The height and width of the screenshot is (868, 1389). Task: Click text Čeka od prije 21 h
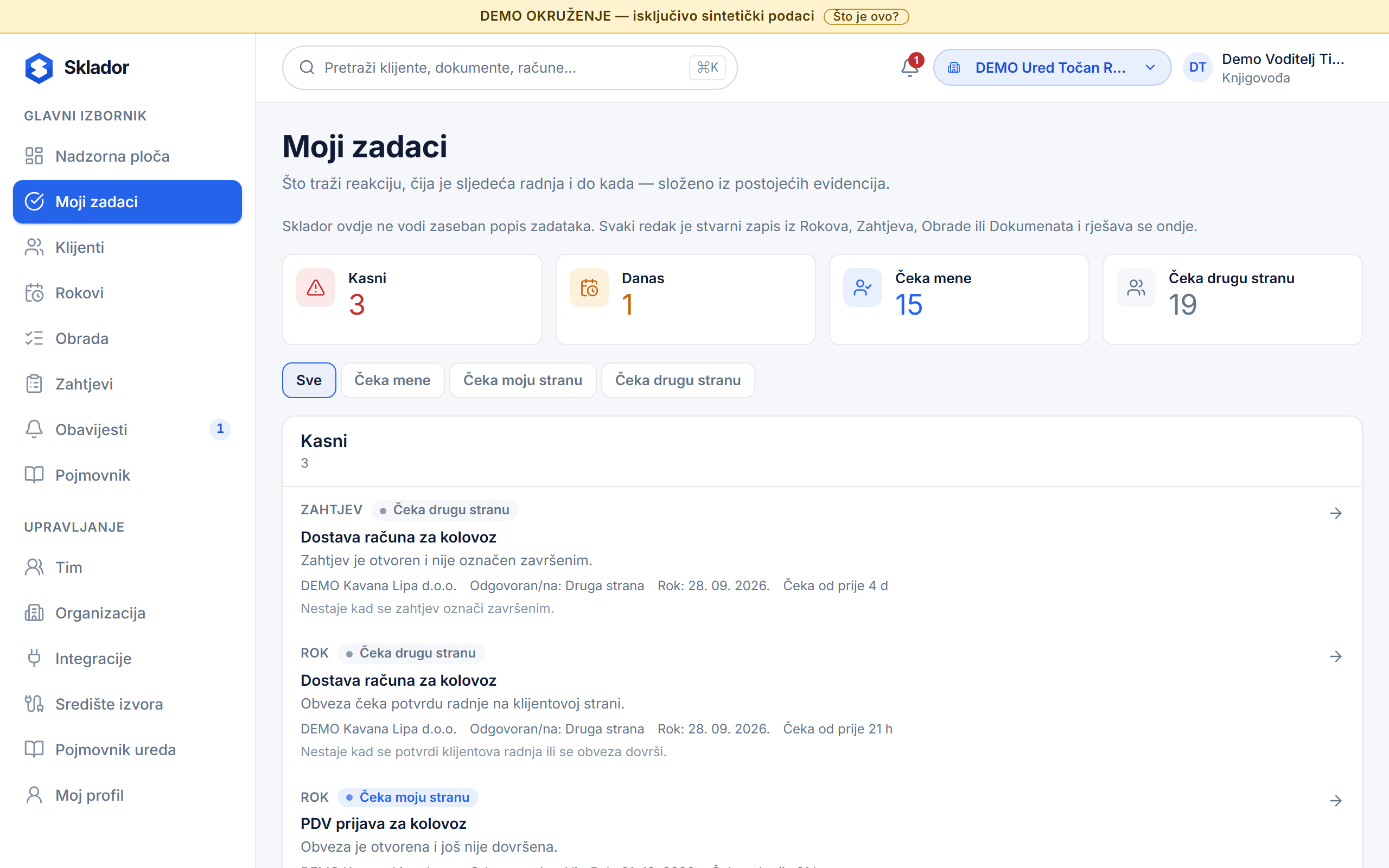pos(837,729)
